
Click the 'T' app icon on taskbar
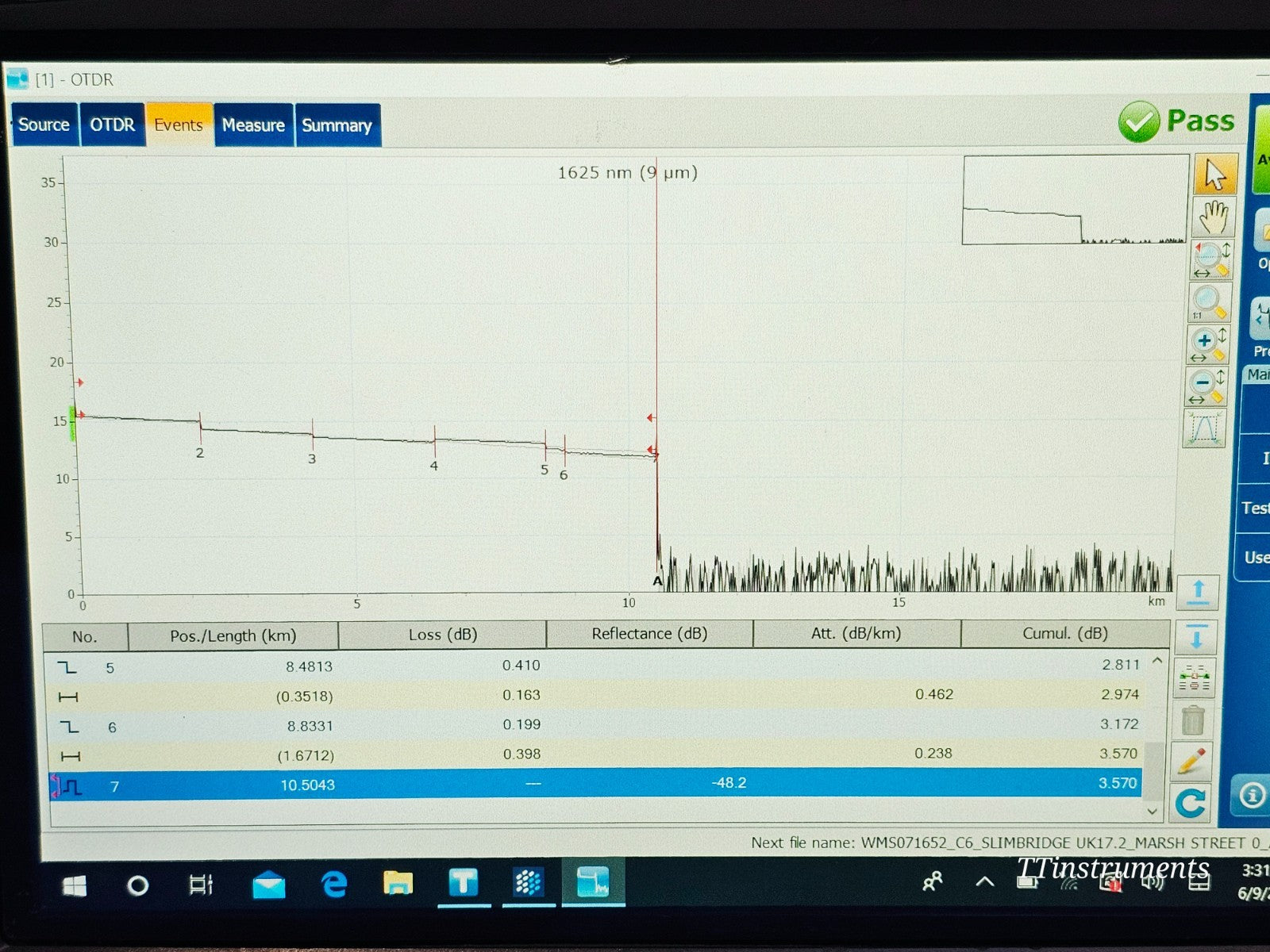tap(464, 882)
